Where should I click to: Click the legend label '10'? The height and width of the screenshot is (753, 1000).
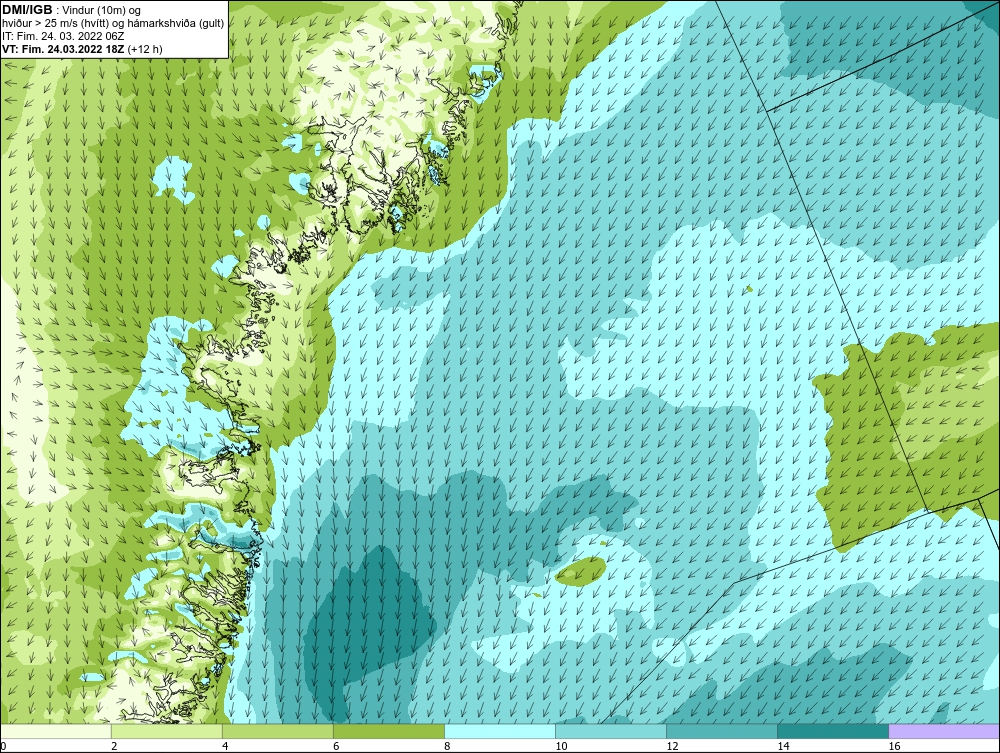(x=561, y=746)
